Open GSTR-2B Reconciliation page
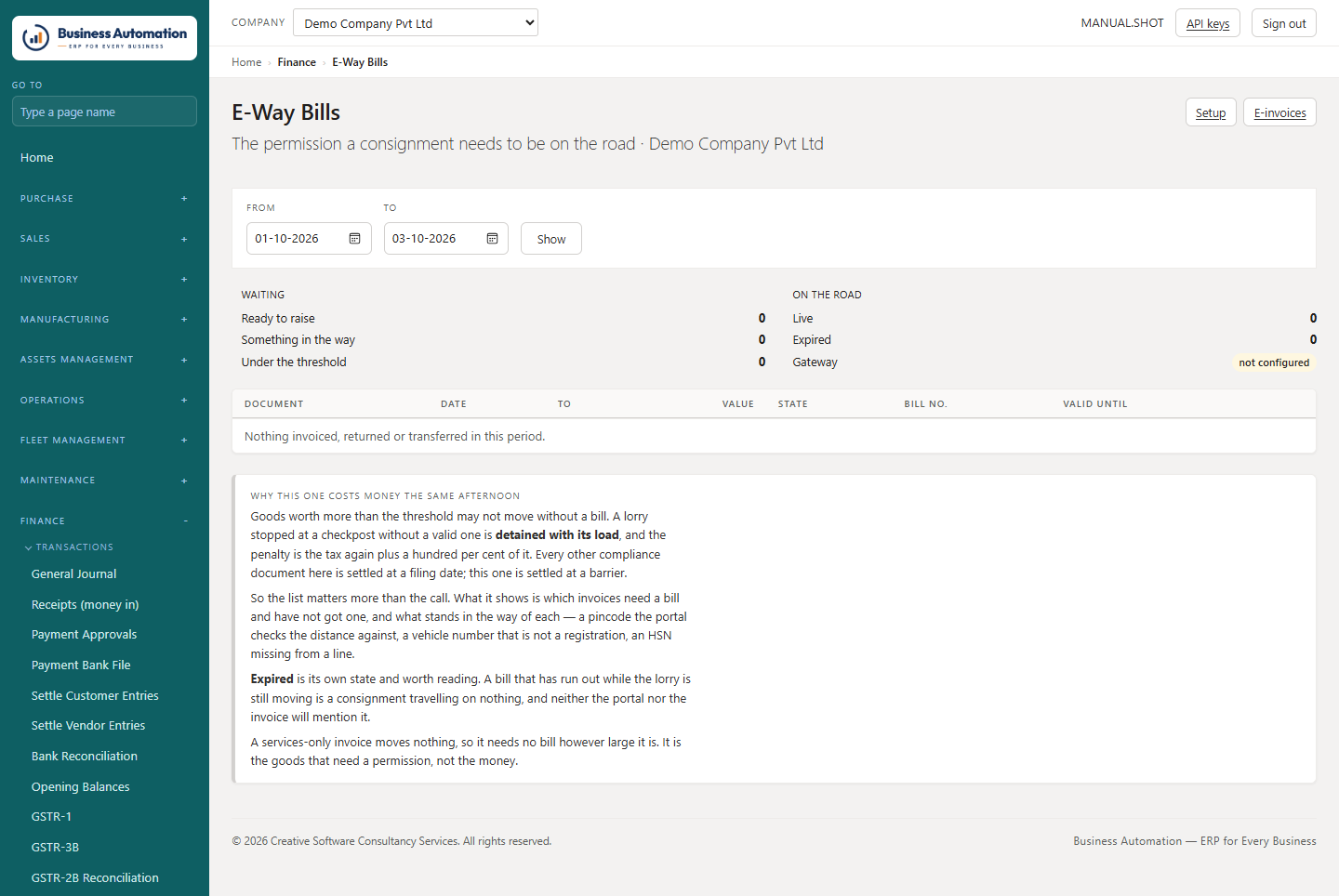The width and height of the screenshot is (1339, 896). coord(95,877)
